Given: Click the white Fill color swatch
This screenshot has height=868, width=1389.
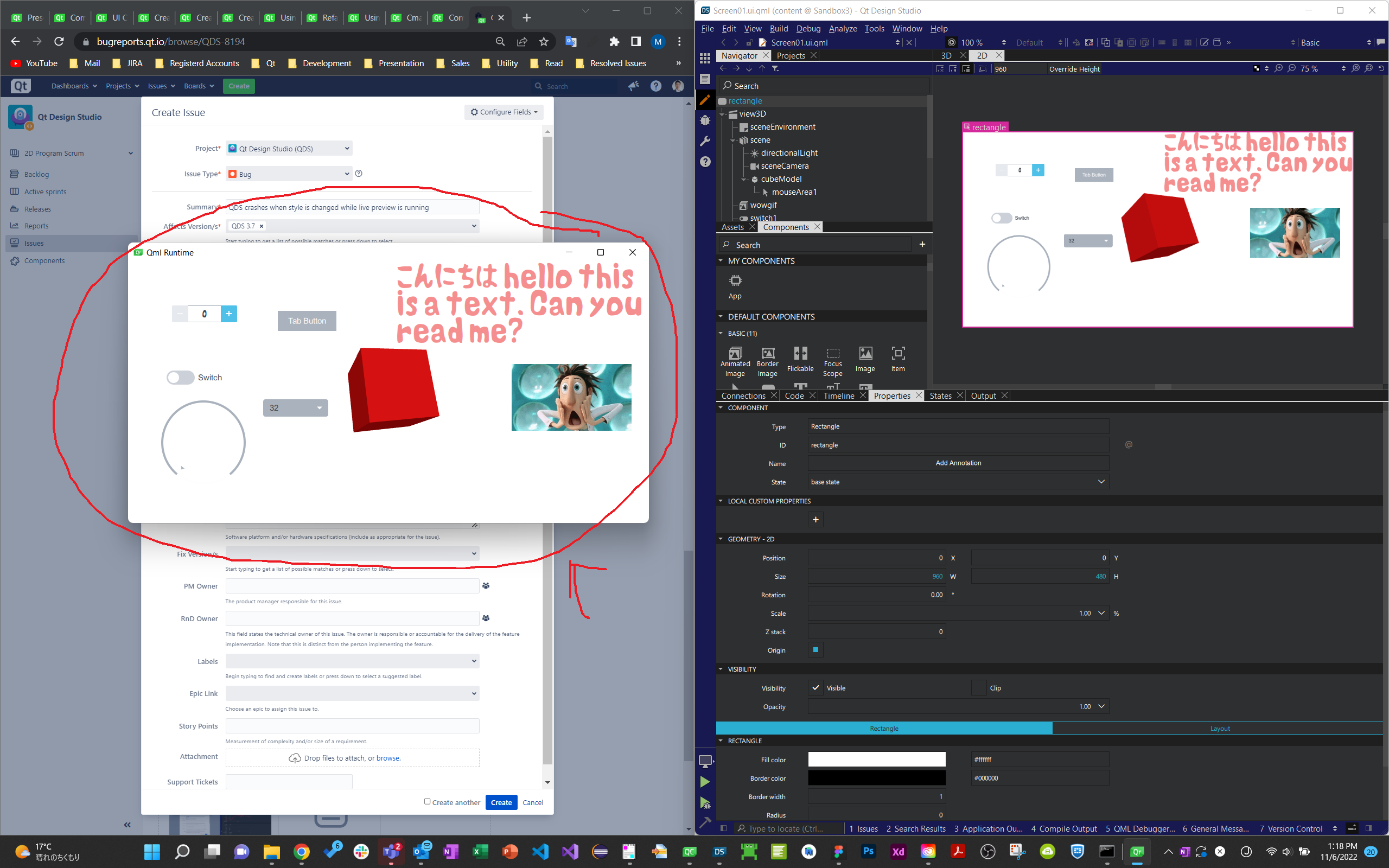Looking at the screenshot, I should (x=876, y=759).
